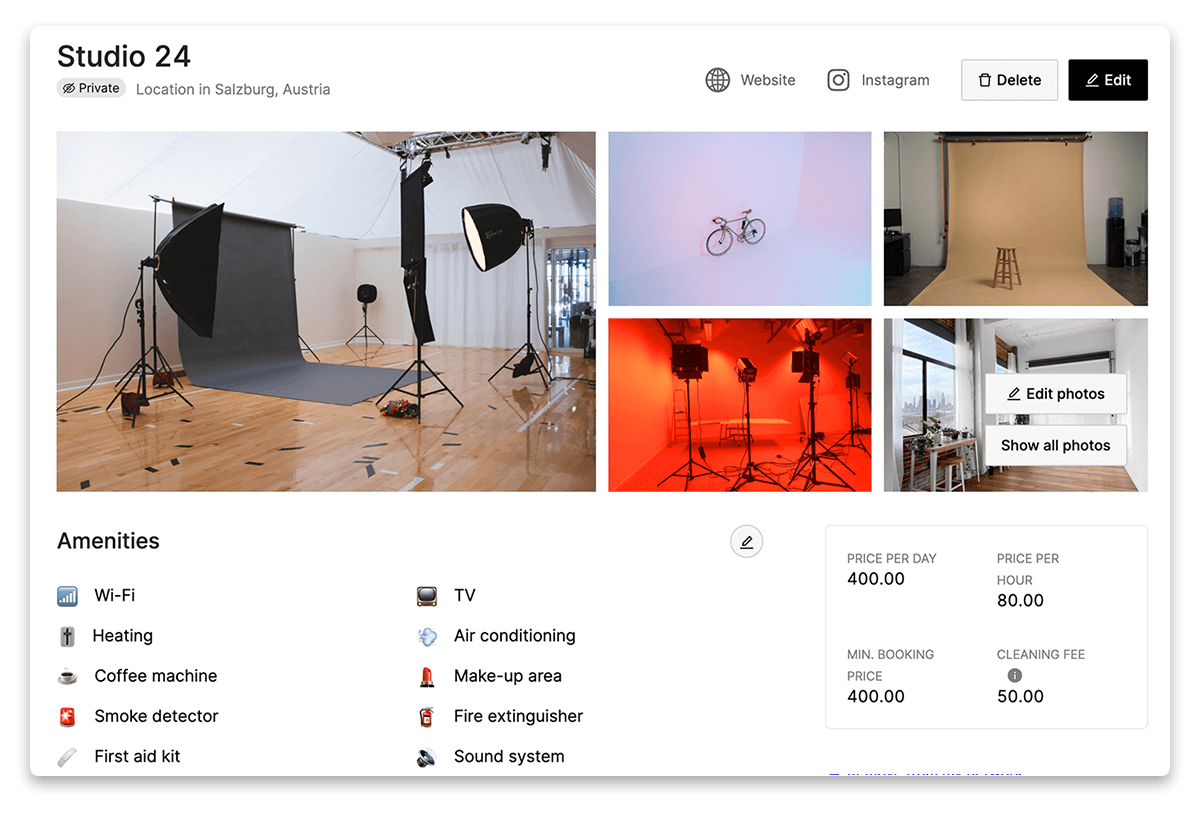Image resolution: width=1200 pixels, height=825 pixels.
Task: Select the Coffee machine amenity icon
Action: pyautogui.click(x=67, y=676)
